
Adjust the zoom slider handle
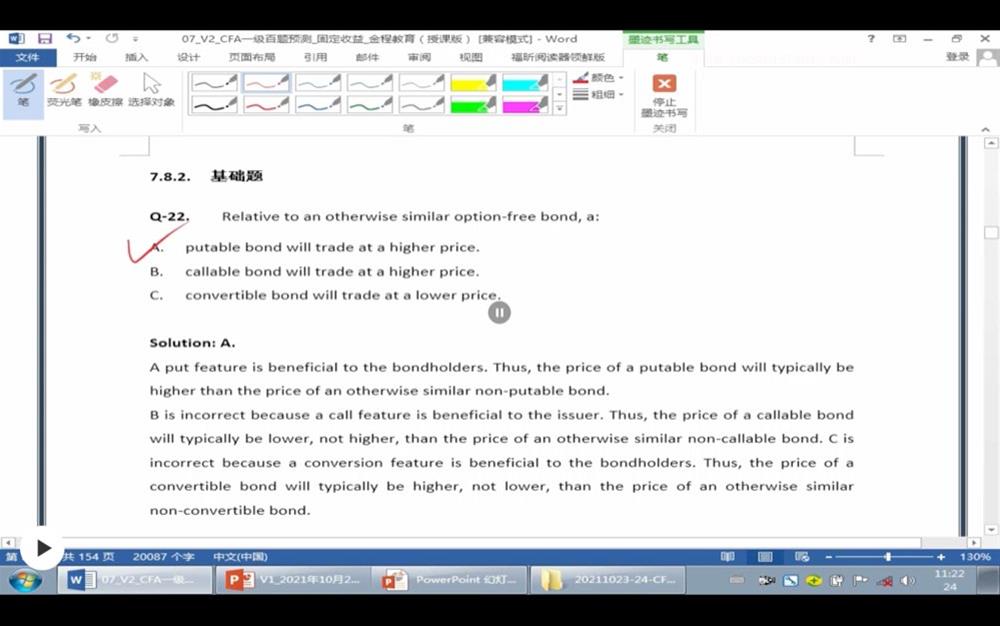pos(888,557)
